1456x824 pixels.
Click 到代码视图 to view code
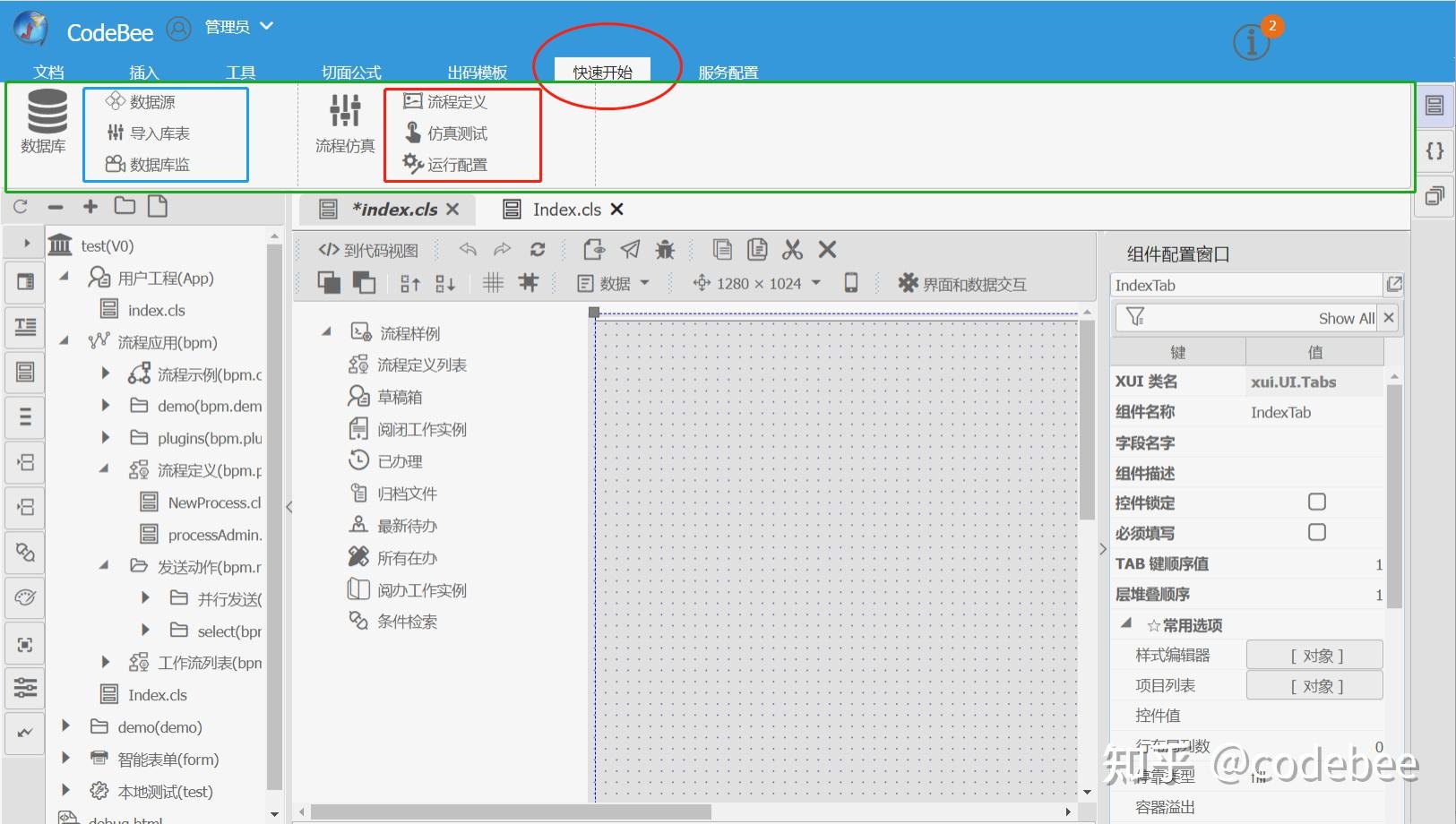[x=367, y=250]
